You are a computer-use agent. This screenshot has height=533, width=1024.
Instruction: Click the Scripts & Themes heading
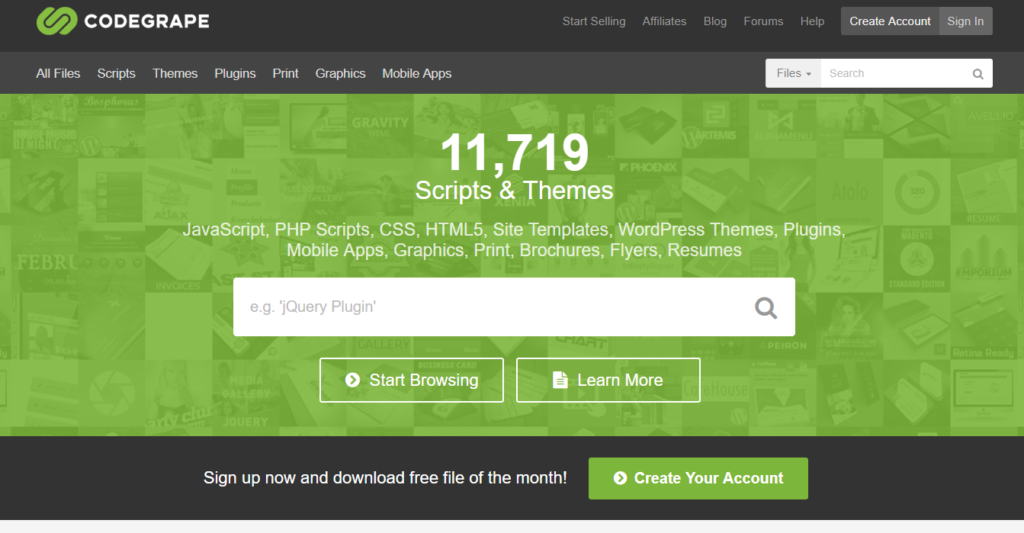tap(515, 191)
